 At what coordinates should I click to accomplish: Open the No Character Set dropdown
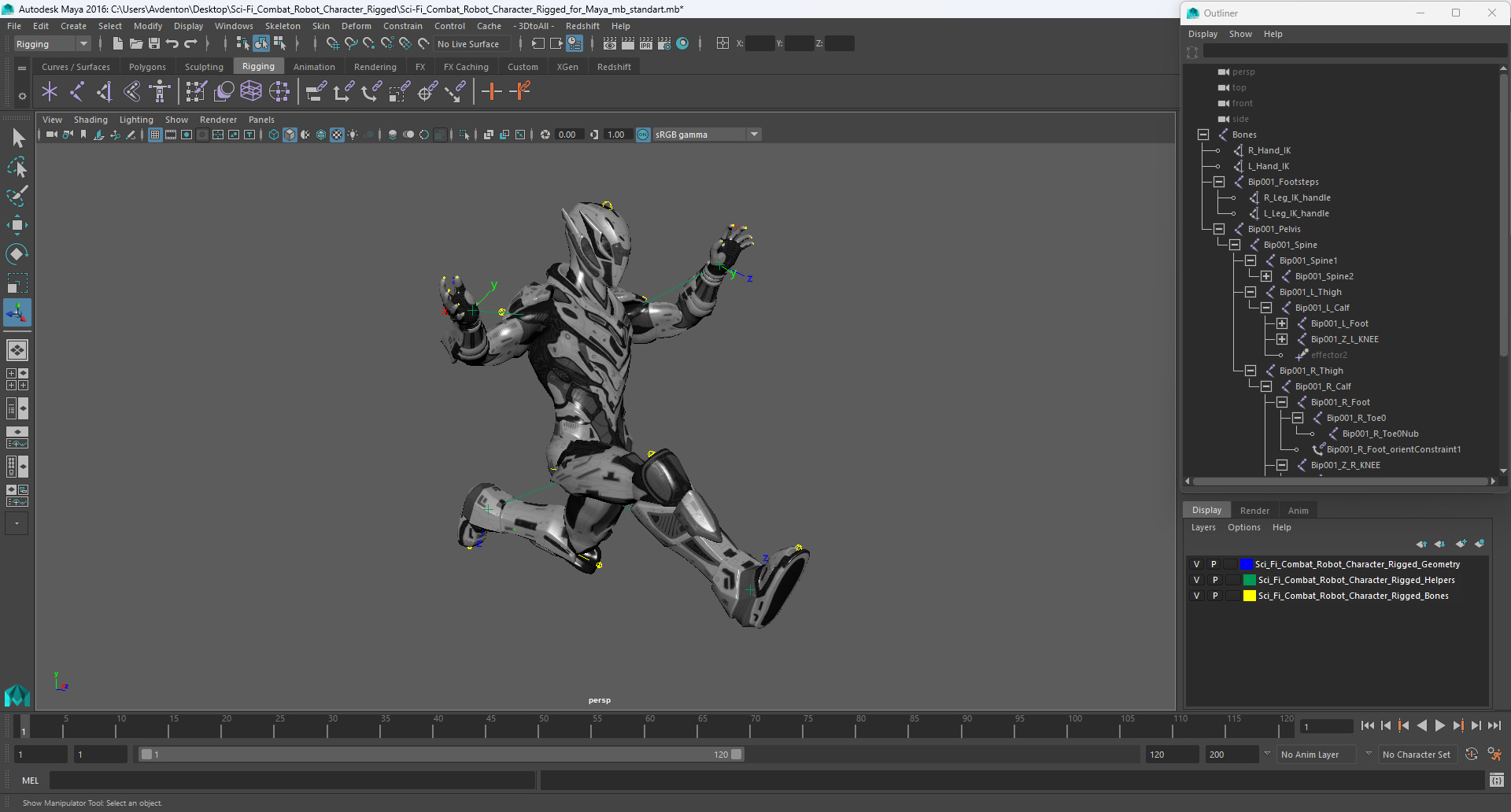(1417, 755)
